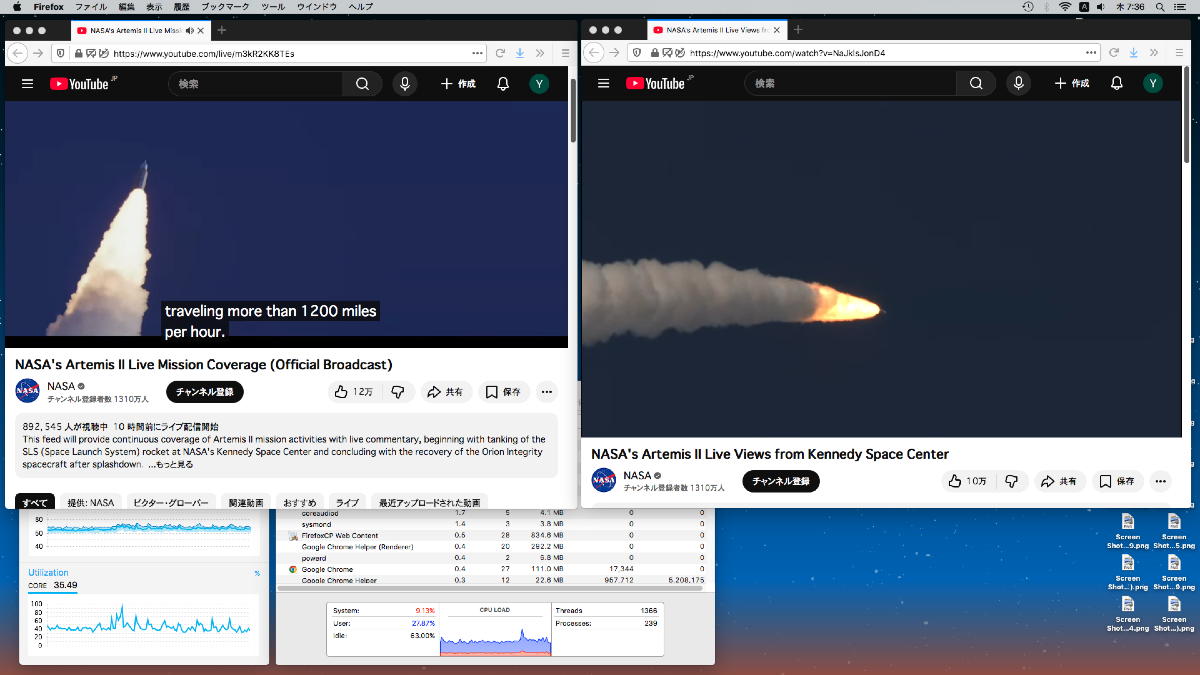The width and height of the screenshot is (1200, 675).
Task: Open the 編集 menu
Action: pos(126,7)
